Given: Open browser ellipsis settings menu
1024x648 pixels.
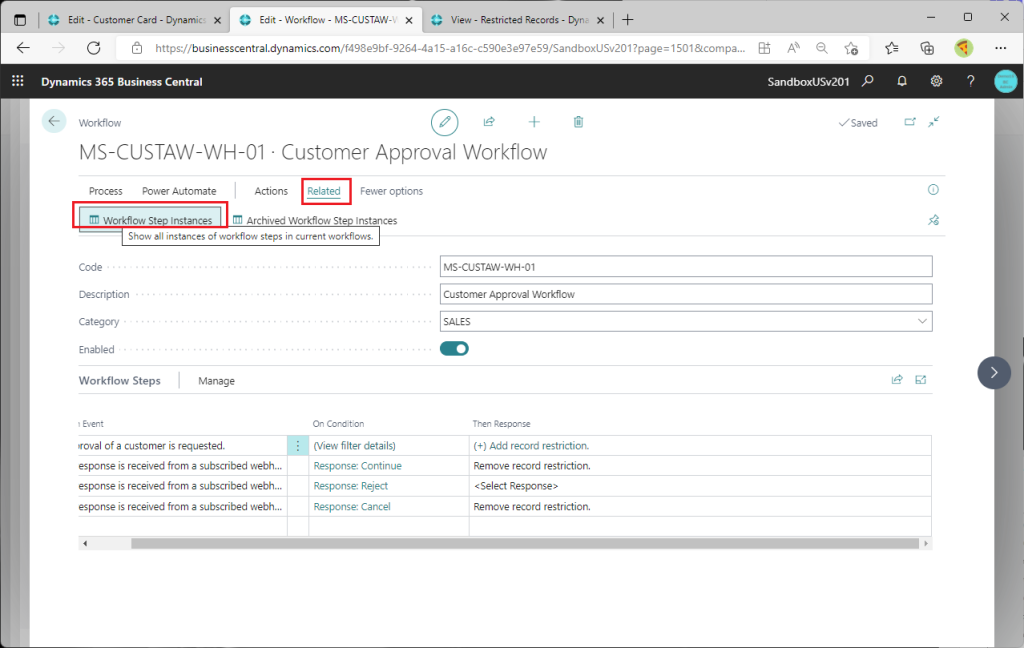Looking at the screenshot, I should point(1000,48).
